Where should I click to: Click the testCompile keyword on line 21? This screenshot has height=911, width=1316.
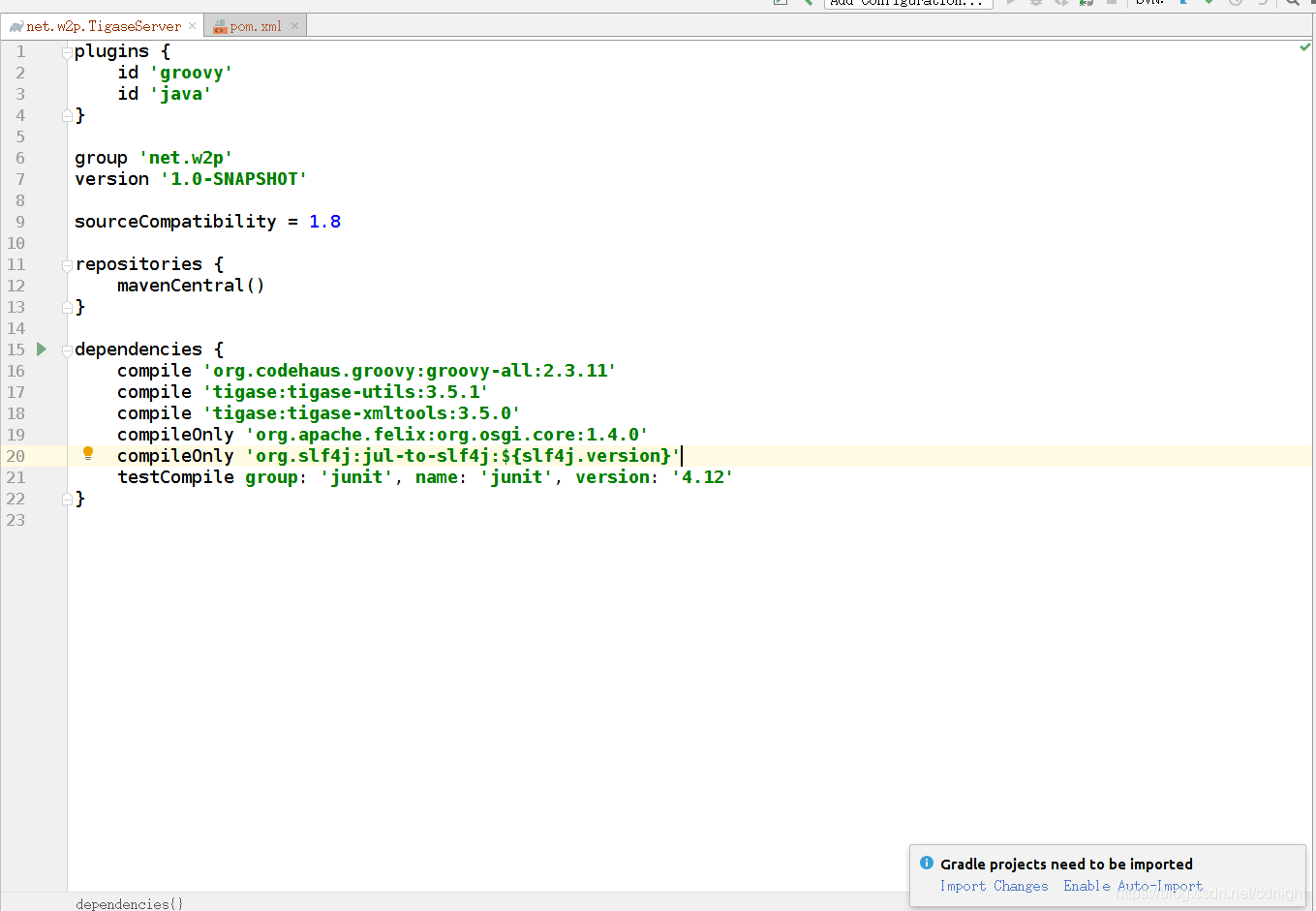(175, 477)
